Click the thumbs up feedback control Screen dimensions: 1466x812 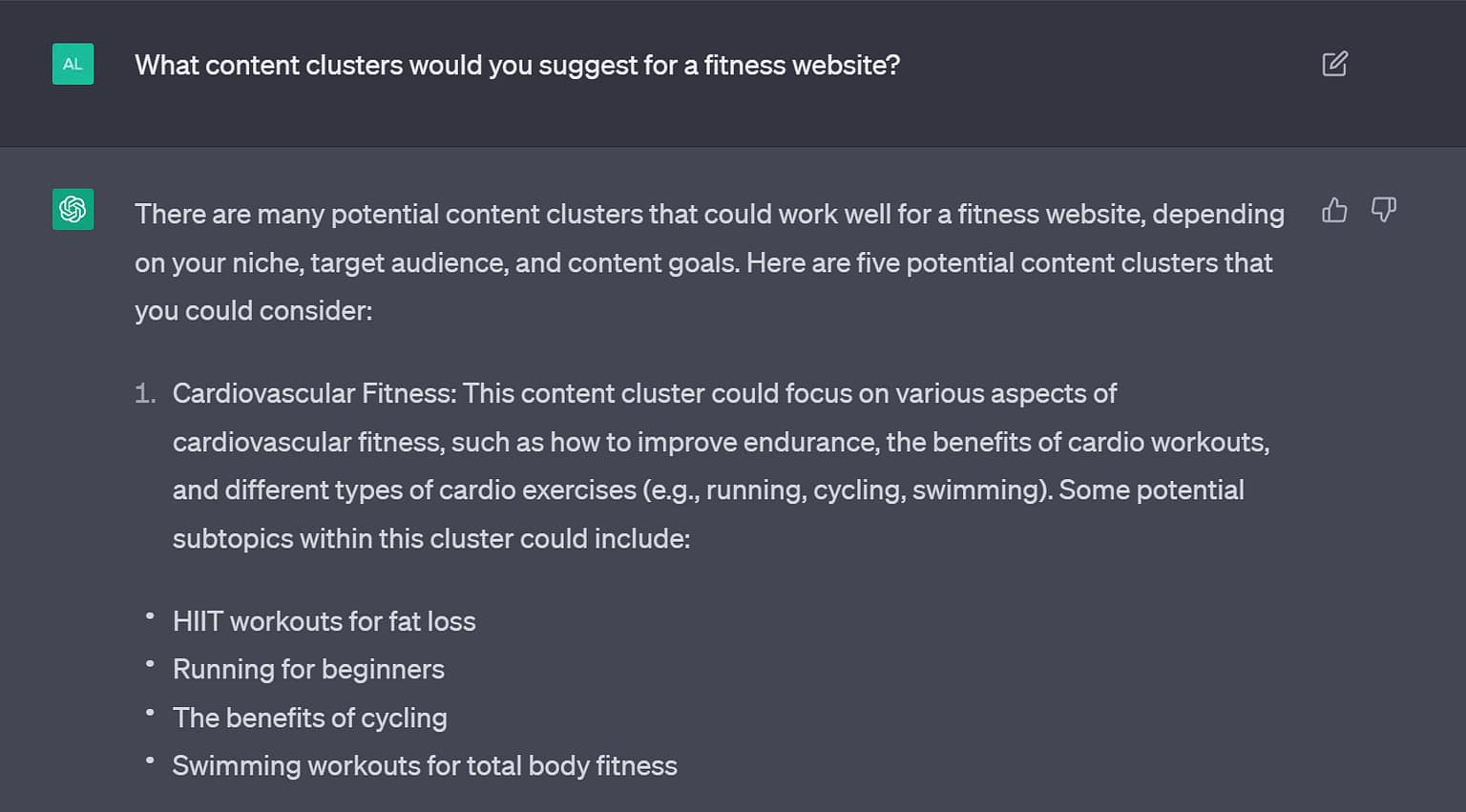point(1333,210)
